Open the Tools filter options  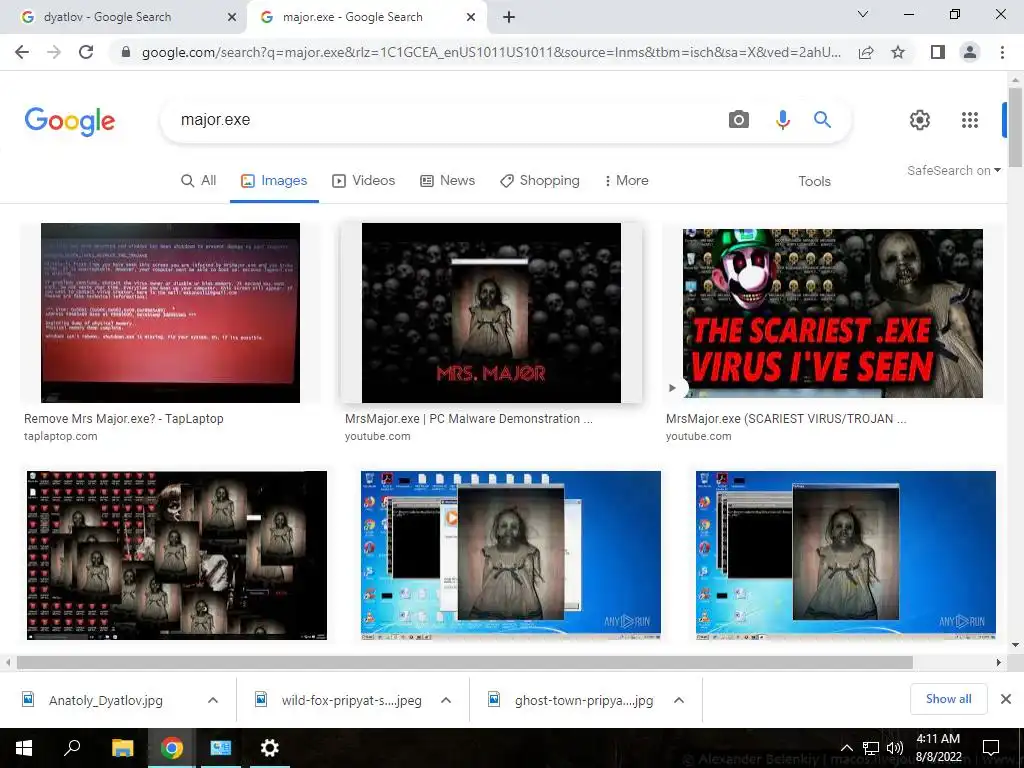(814, 182)
